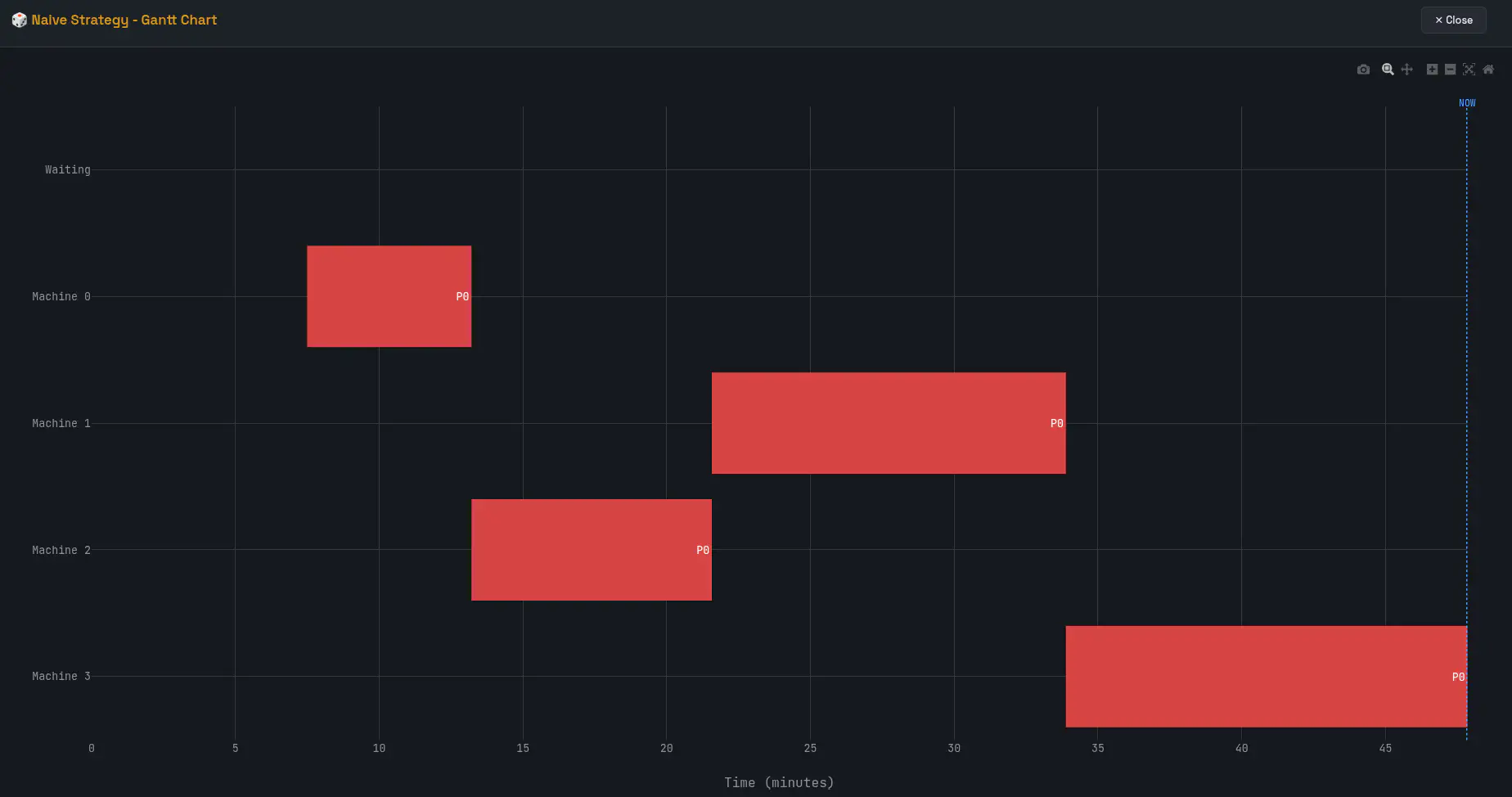Click the Machine 0 axis label
The width and height of the screenshot is (1512, 797).
[x=61, y=296]
